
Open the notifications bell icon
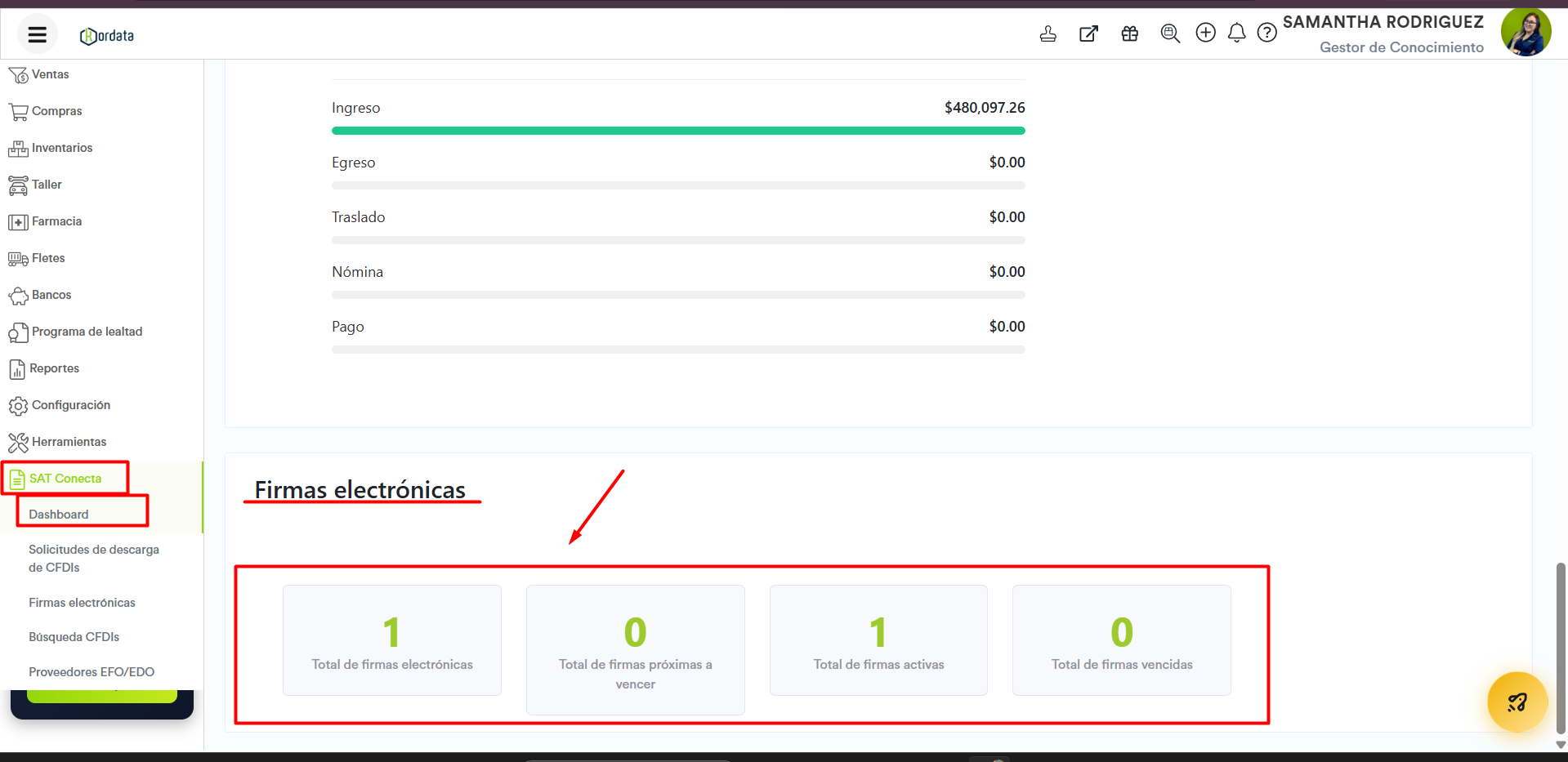tap(1236, 33)
